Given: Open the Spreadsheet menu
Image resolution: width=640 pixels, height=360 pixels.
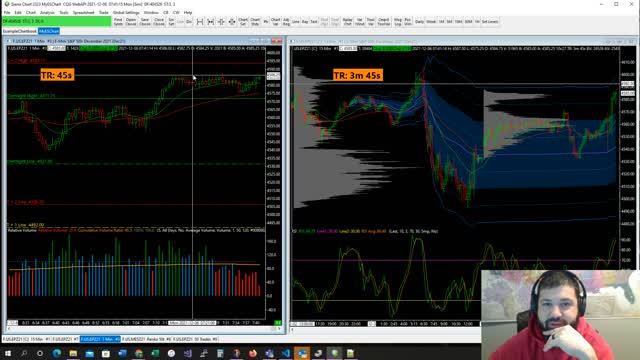Looking at the screenshot, I should coord(84,13).
